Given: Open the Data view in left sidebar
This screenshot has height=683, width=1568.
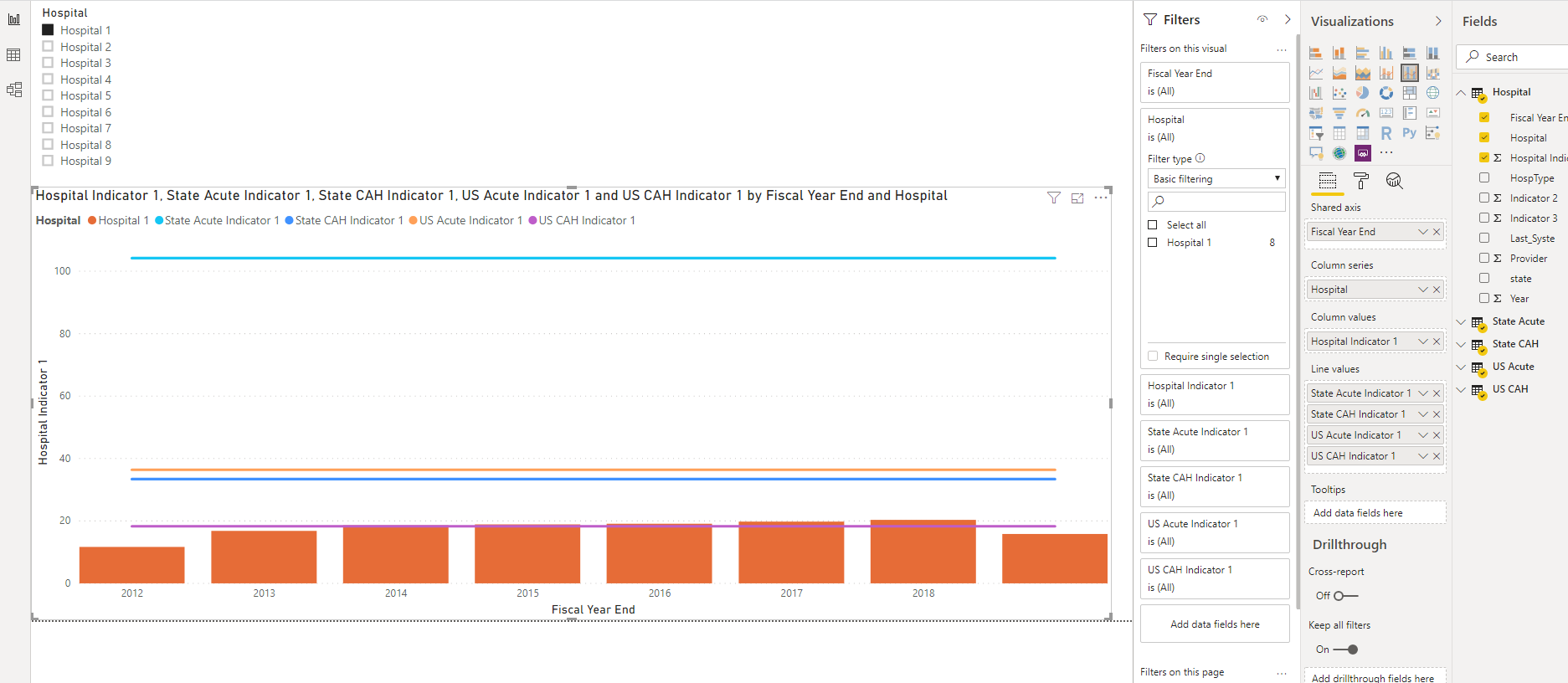Looking at the screenshot, I should 14,55.
